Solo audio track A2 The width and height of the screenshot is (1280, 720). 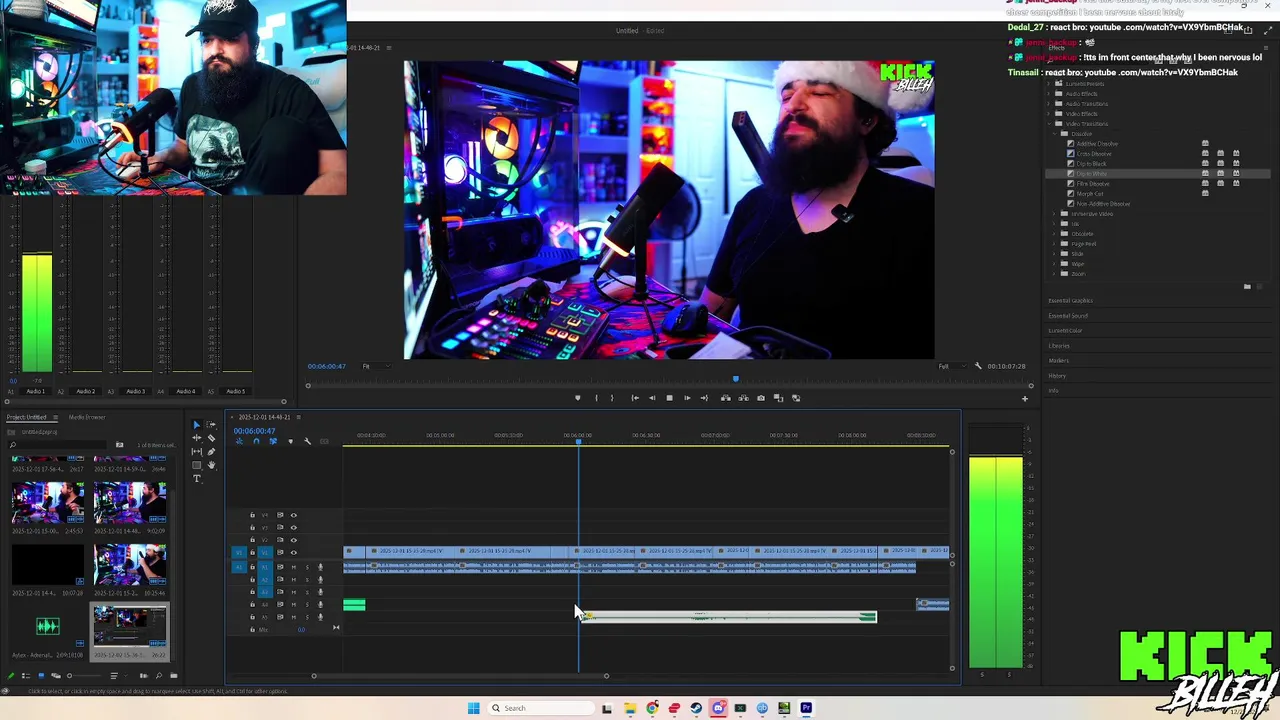point(307,579)
